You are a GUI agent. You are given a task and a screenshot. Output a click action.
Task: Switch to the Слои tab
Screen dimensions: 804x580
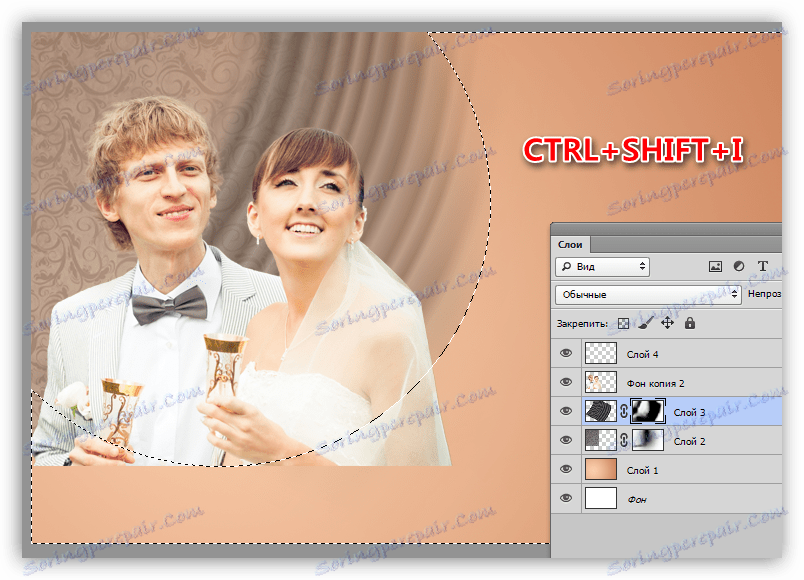pyautogui.click(x=570, y=245)
